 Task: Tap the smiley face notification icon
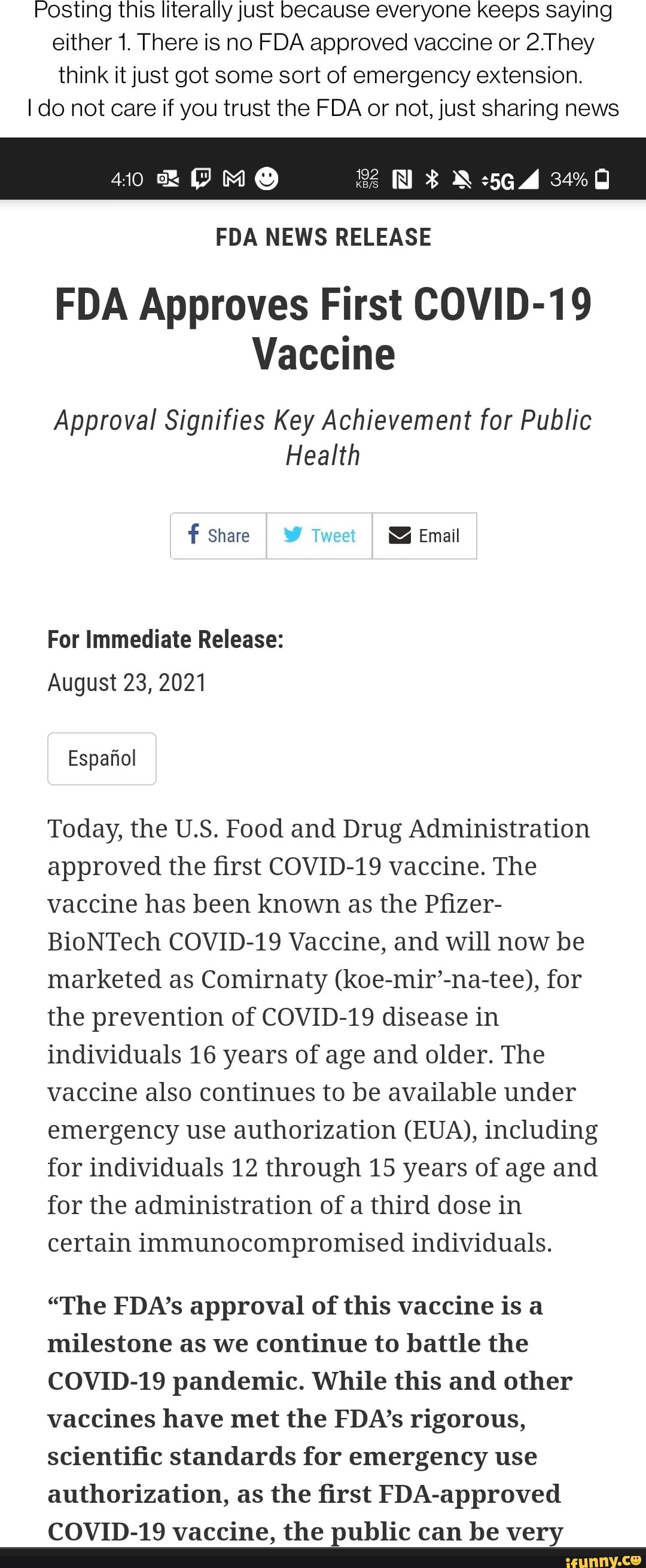[267, 178]
